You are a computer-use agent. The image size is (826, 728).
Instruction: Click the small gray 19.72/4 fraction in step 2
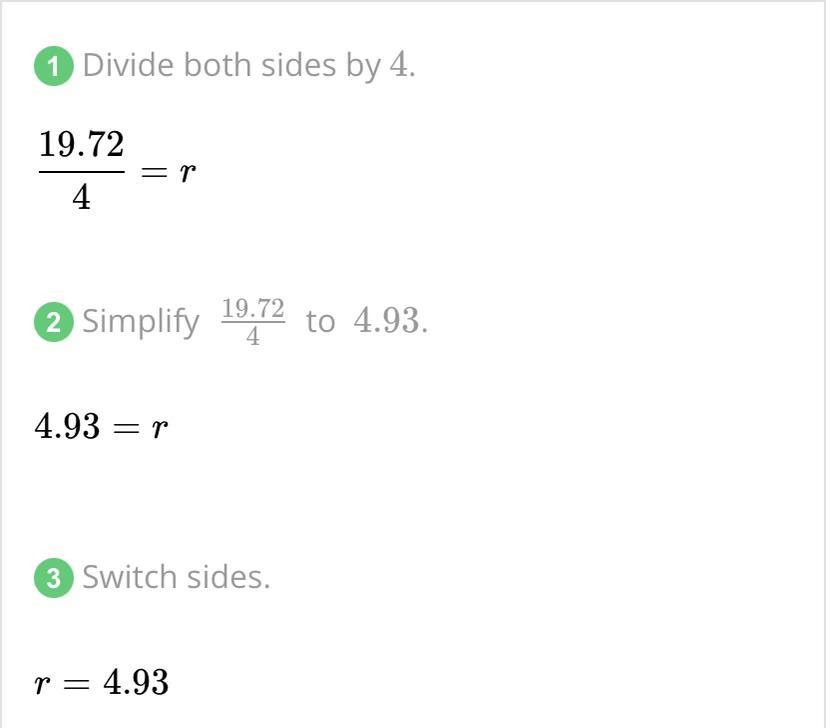click(253, 322)
